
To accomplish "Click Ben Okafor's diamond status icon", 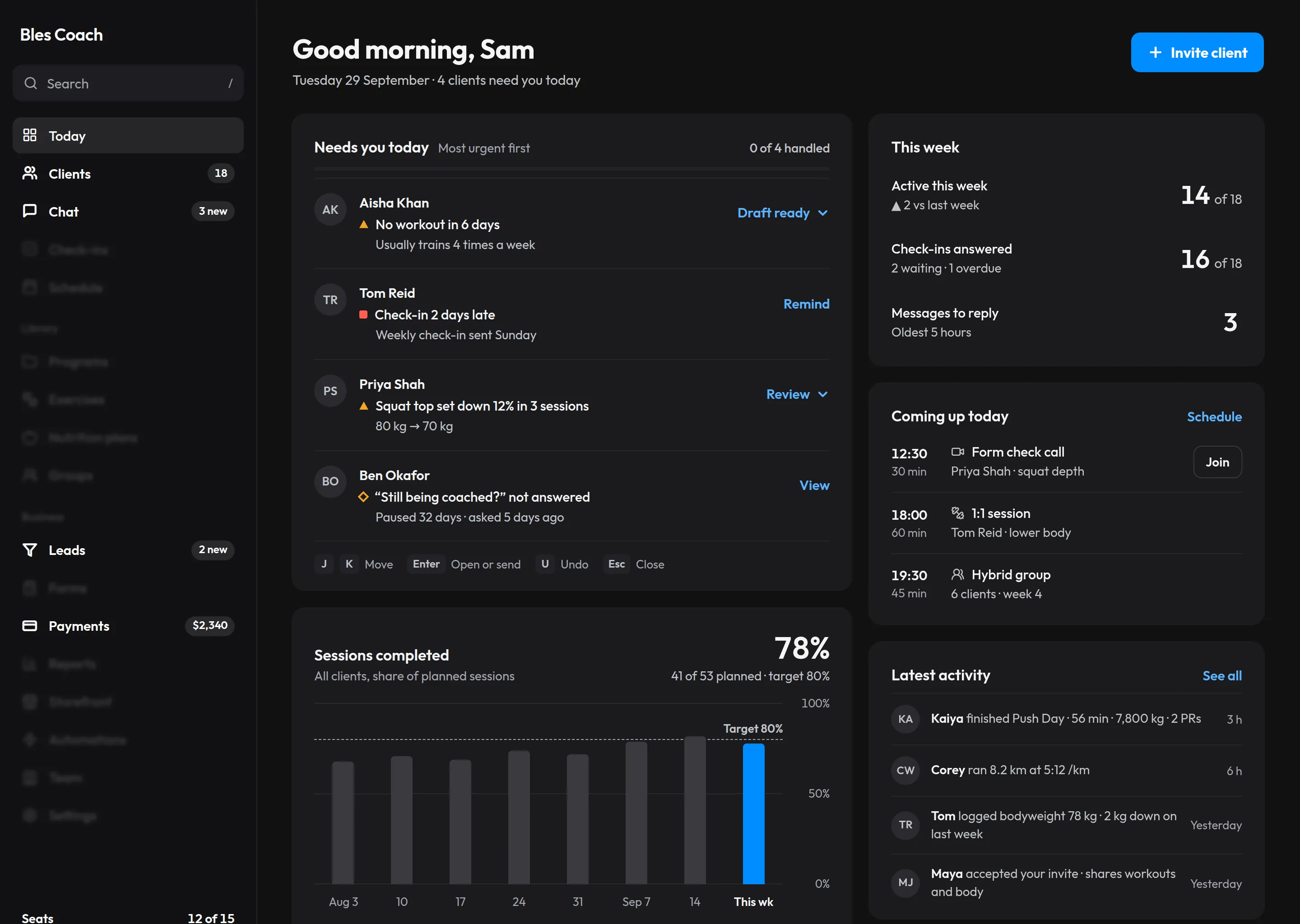I will (x=363, y=497).
